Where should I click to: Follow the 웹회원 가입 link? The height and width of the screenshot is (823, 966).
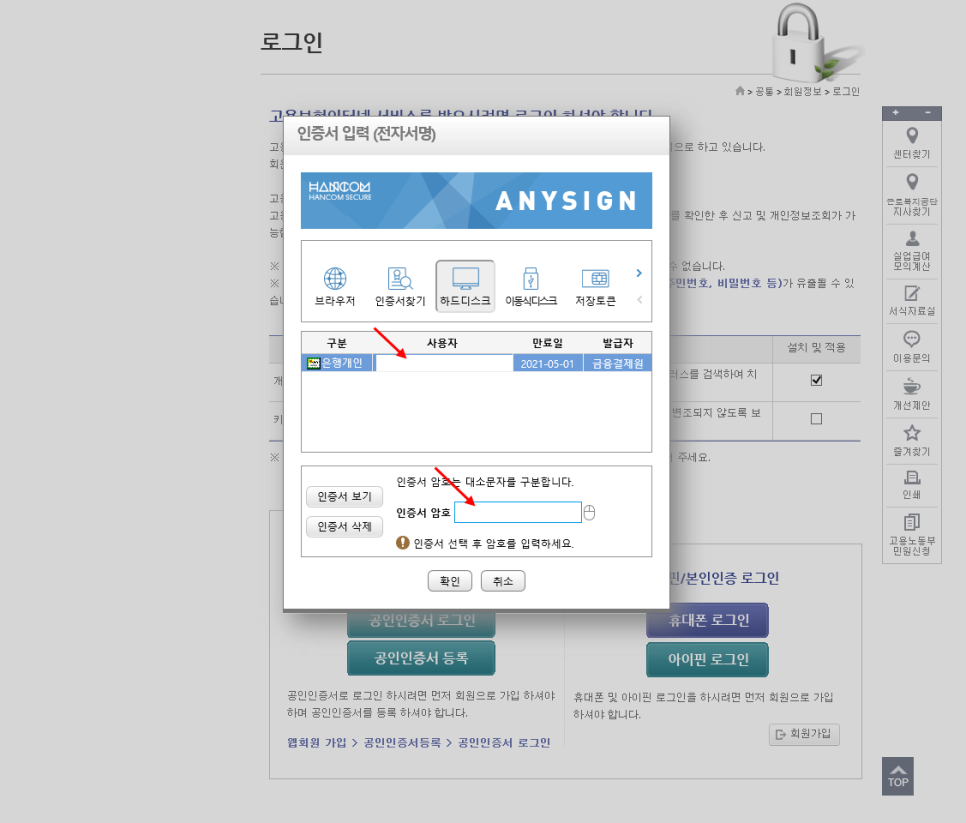click(317, 743)
